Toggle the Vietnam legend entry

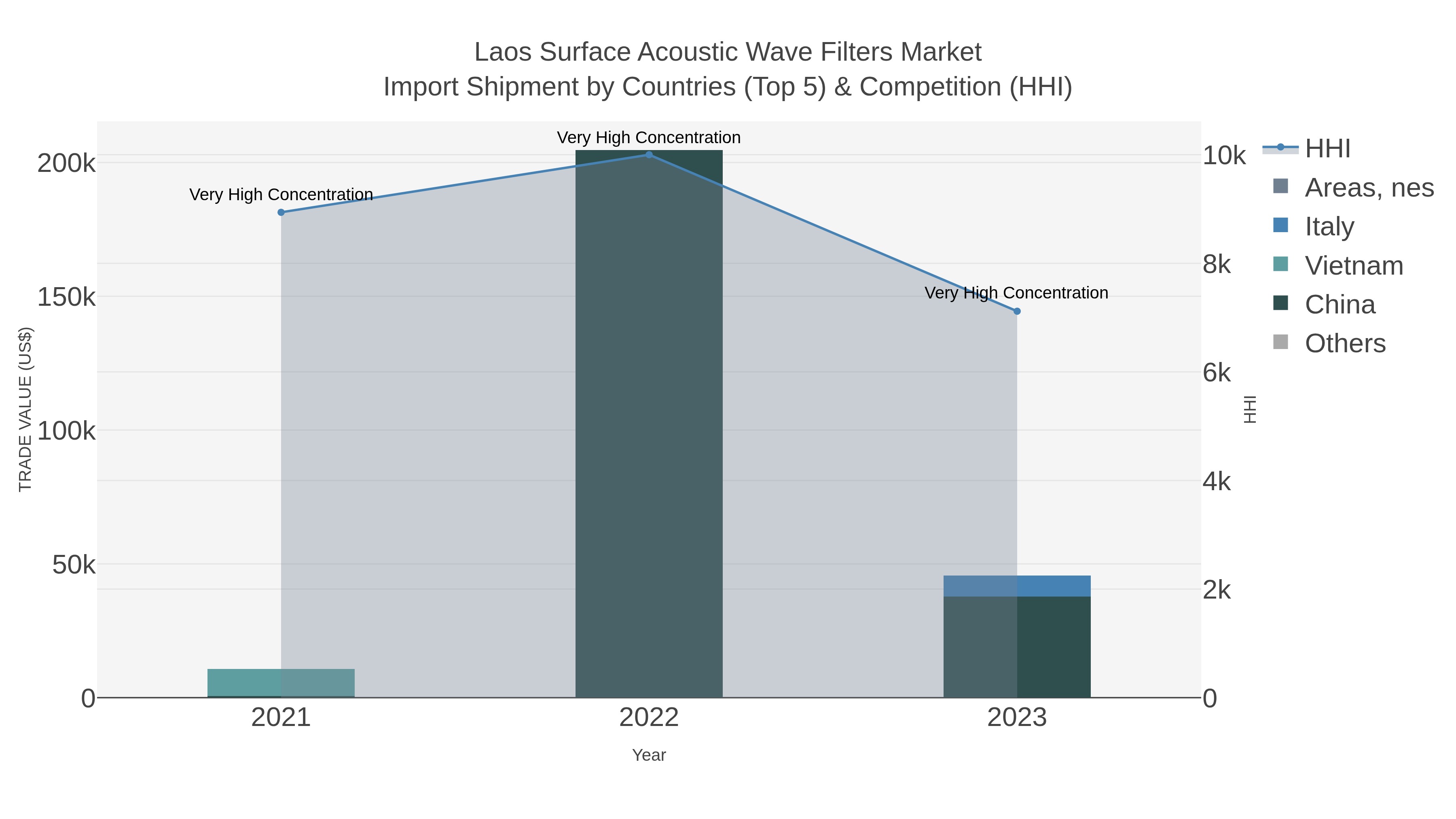1337,265
